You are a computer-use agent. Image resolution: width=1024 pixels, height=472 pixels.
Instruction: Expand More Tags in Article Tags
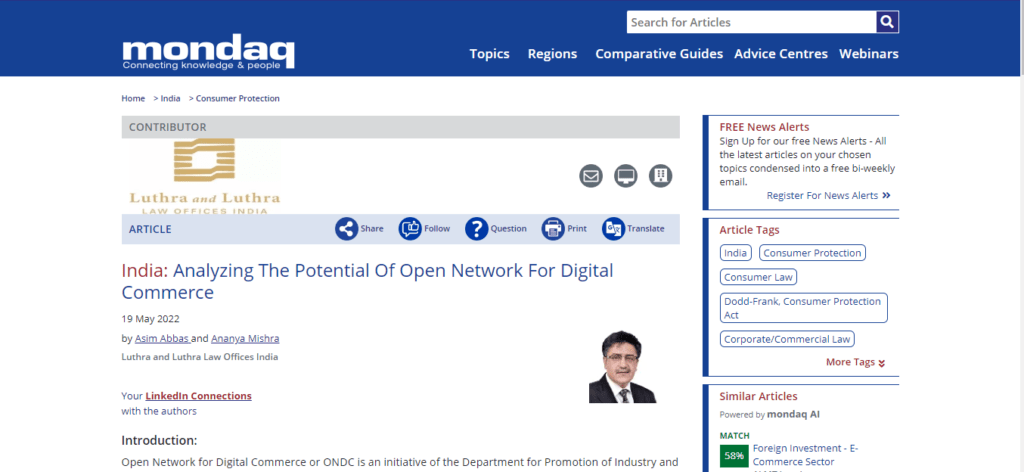tap(855, 362)
